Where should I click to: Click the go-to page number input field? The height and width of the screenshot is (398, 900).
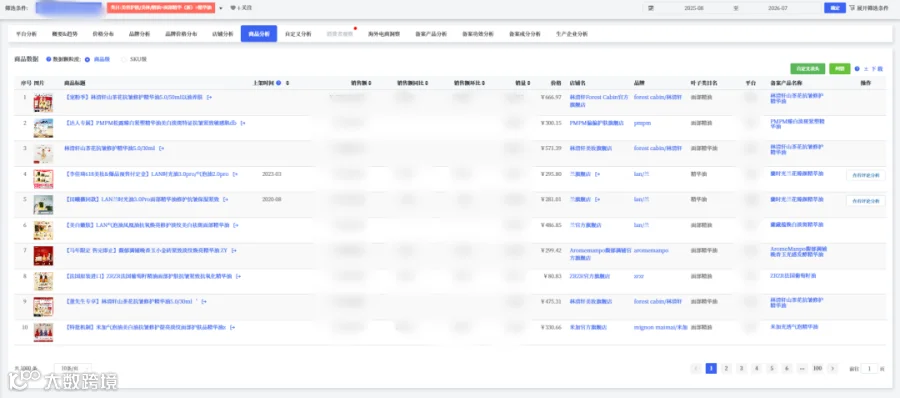point(869,368)
